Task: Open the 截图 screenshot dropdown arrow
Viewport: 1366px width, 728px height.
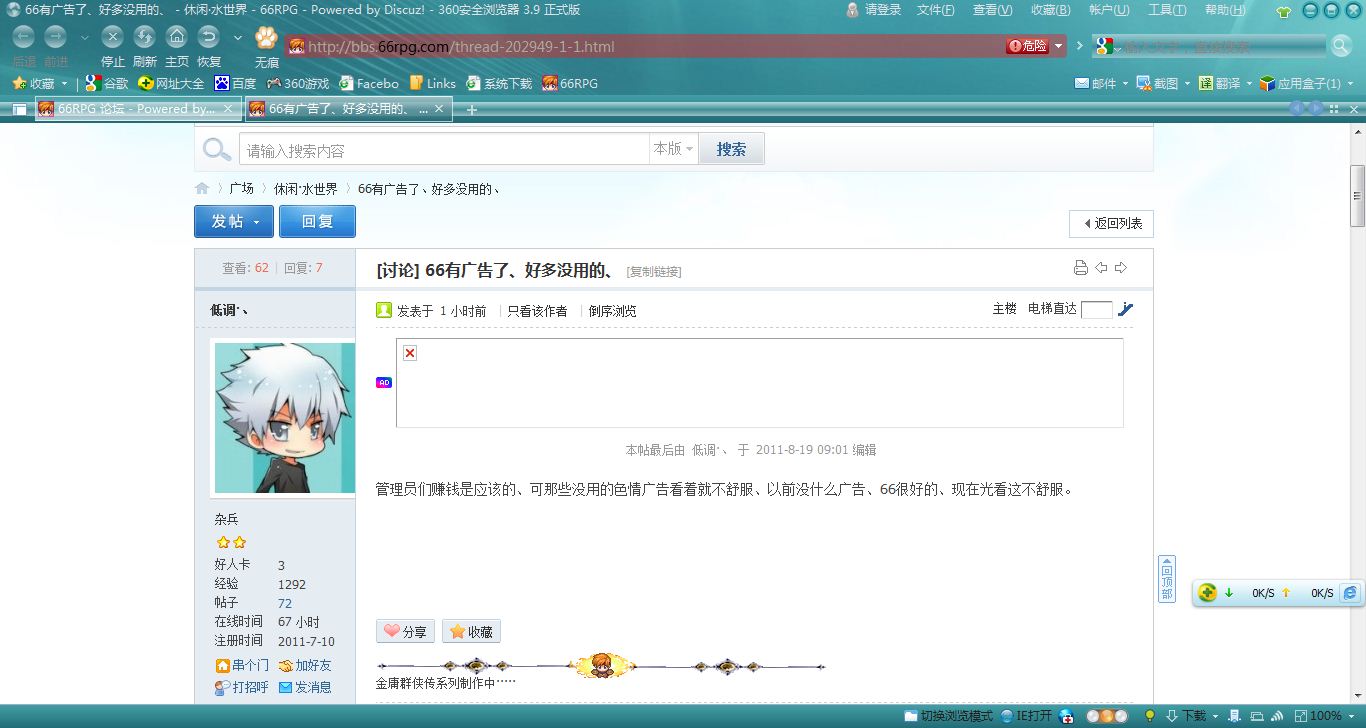Action: point(1187,84)
